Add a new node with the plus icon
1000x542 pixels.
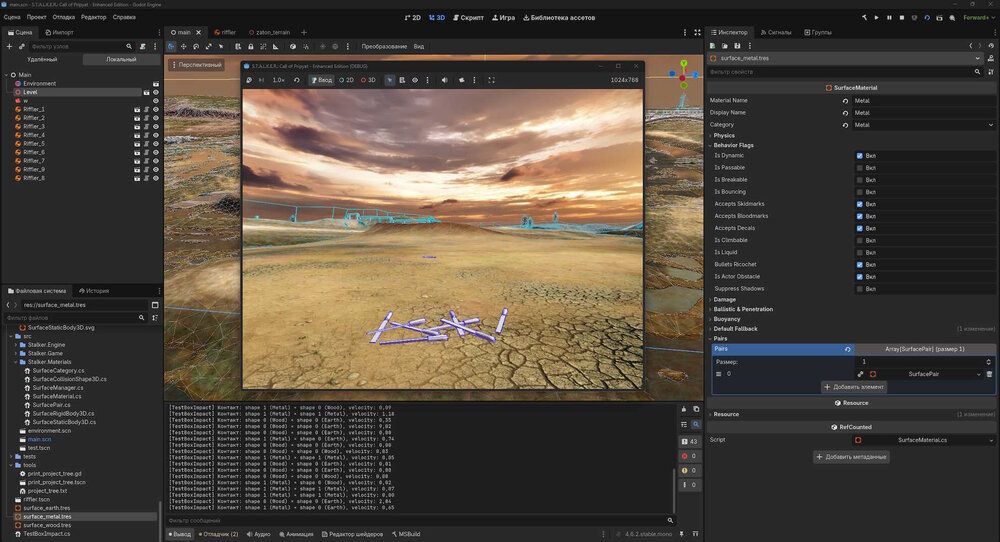click(9, 47)
